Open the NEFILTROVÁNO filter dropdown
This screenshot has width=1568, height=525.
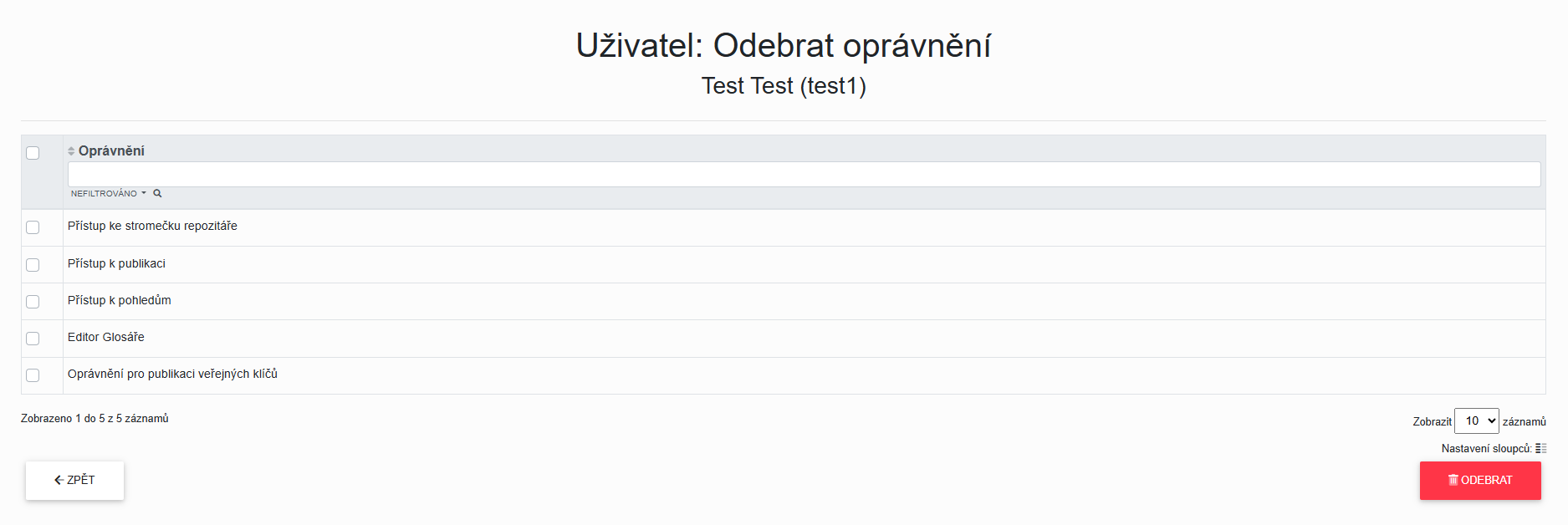click(108, 194)
